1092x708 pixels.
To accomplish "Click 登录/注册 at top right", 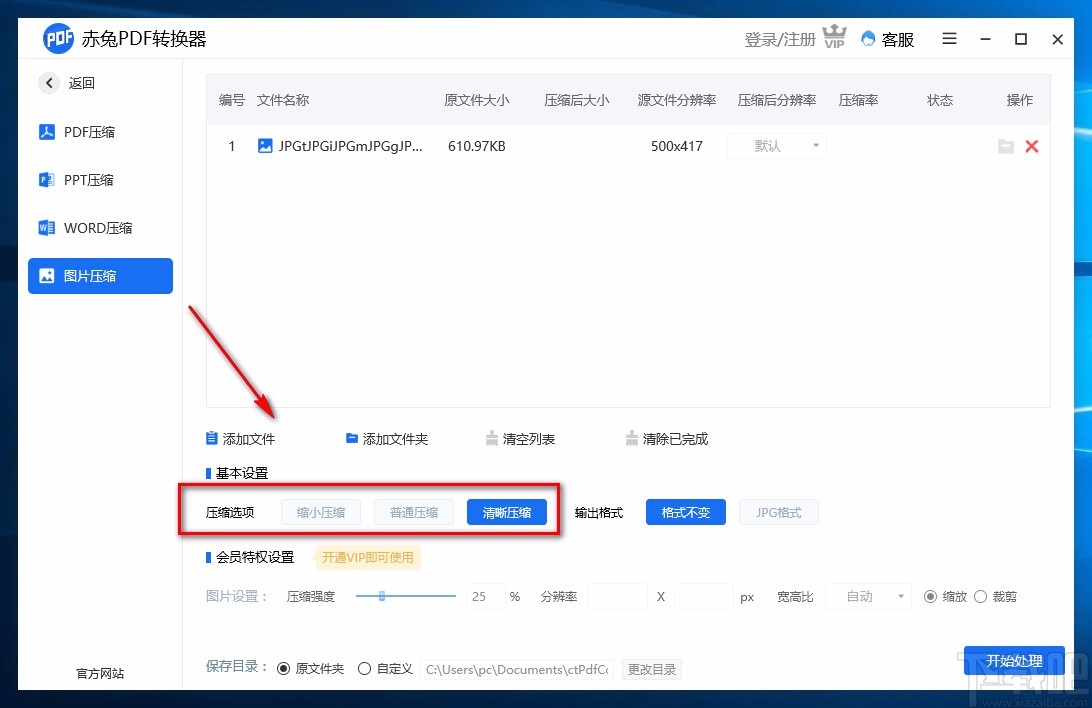I will click(x=782, y=39).
